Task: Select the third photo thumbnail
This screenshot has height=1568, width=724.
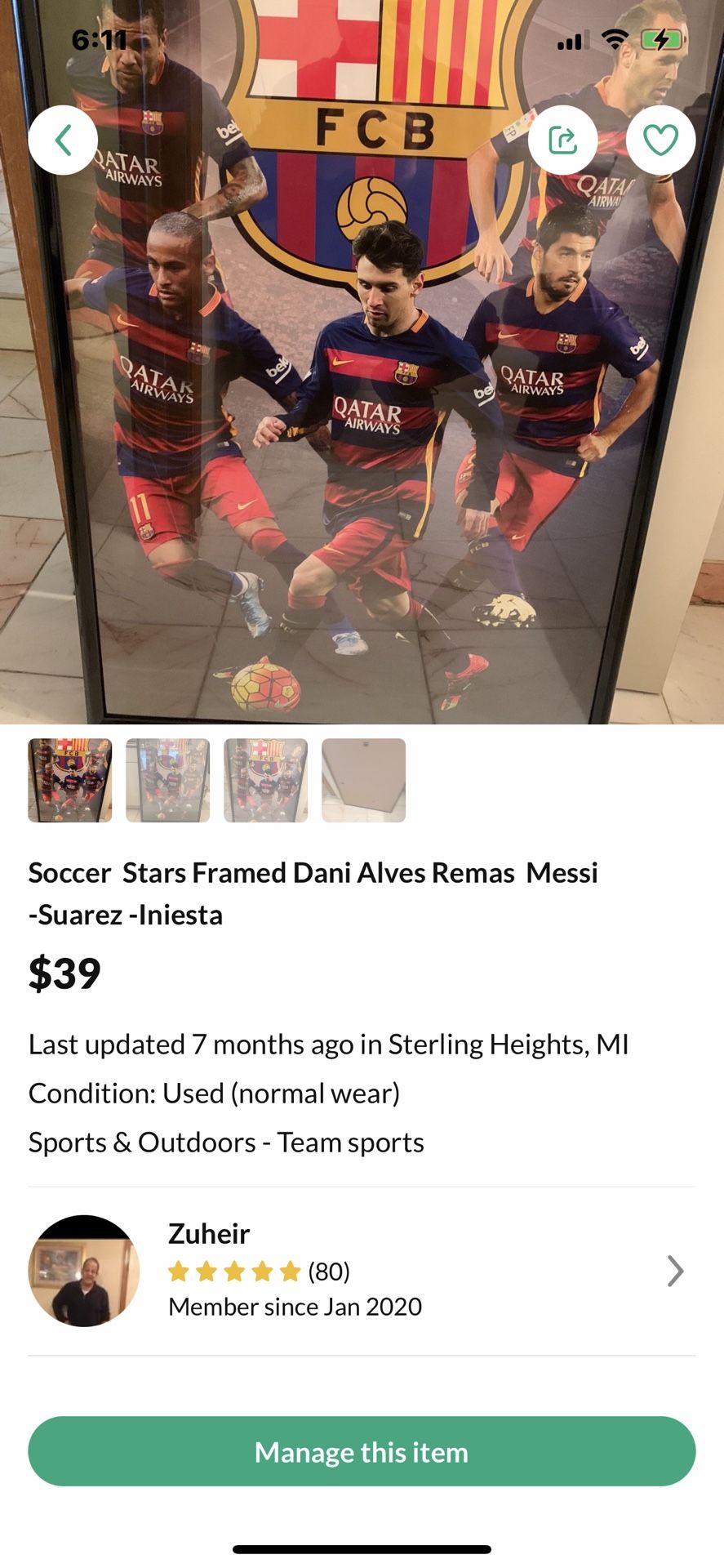Action: pos(266,780)
